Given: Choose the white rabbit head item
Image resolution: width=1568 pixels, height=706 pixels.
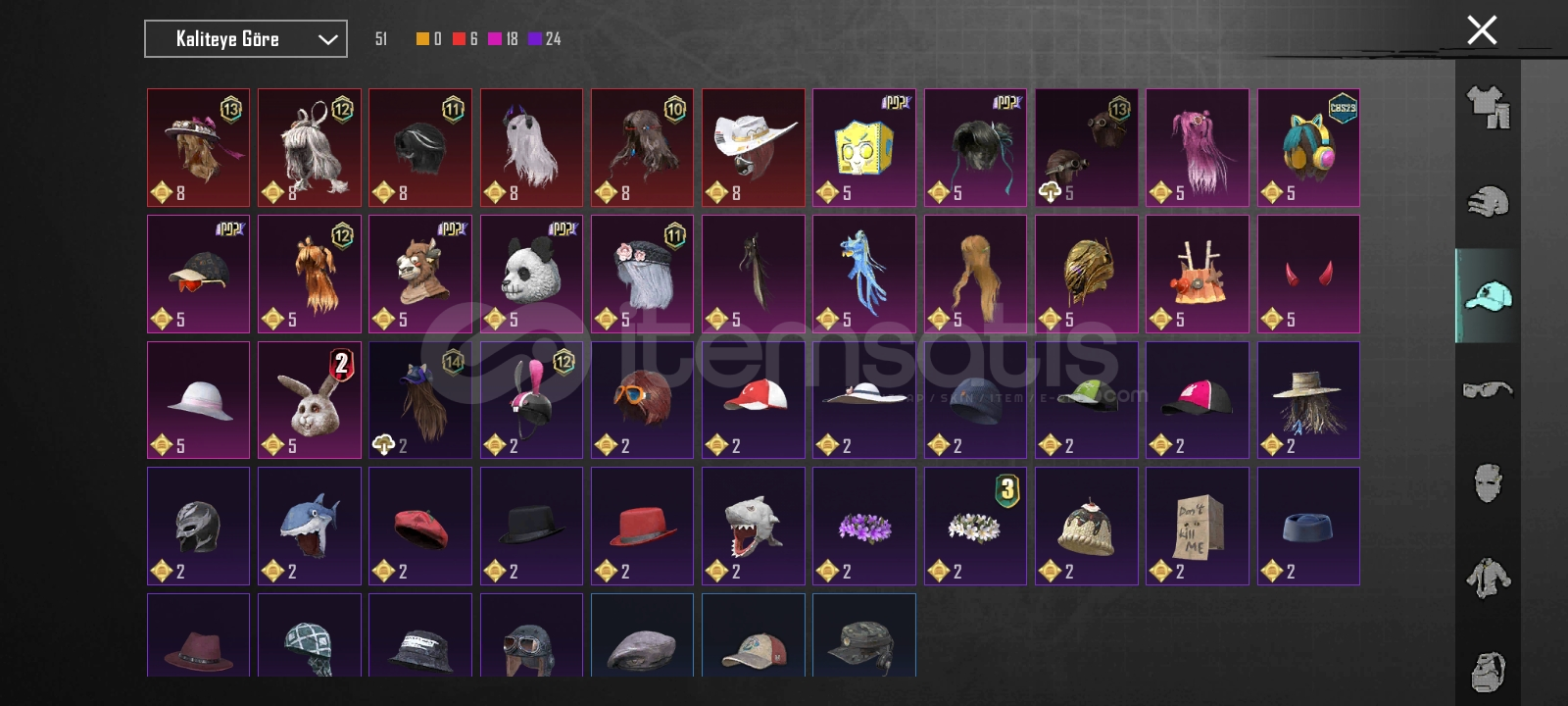Looking at the screenshot, I should 310,400.
